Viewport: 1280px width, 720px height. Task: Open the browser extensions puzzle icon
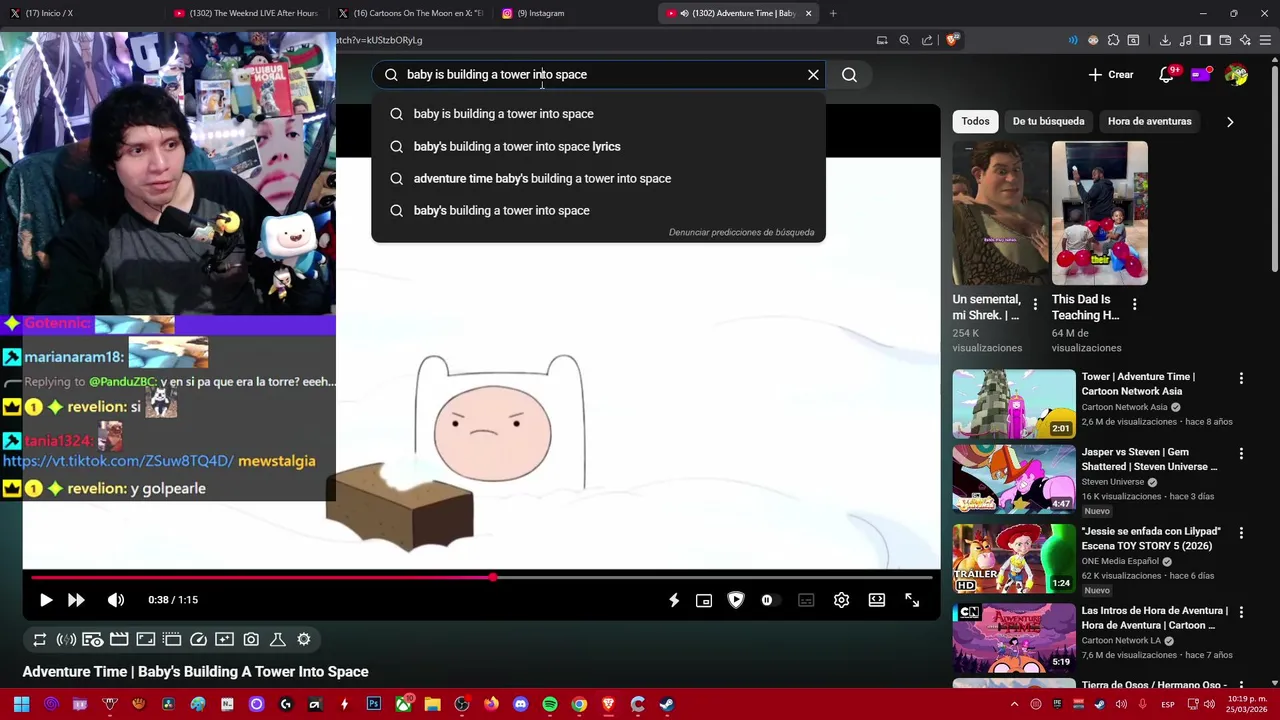[x=1113, y=40]
